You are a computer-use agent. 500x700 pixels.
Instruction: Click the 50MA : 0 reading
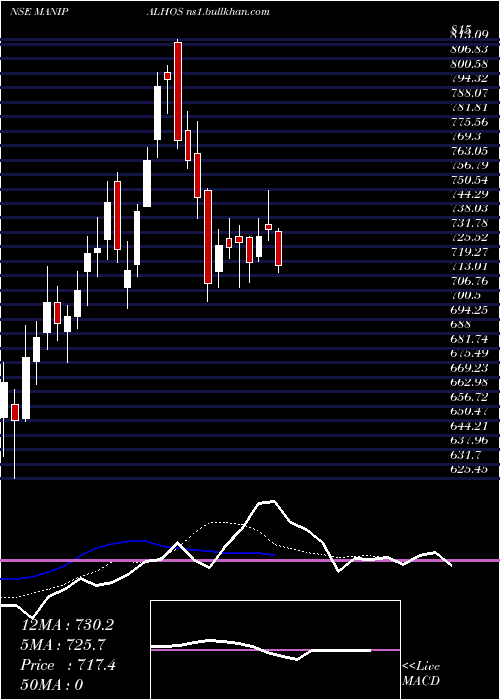(x=52, y=685)
